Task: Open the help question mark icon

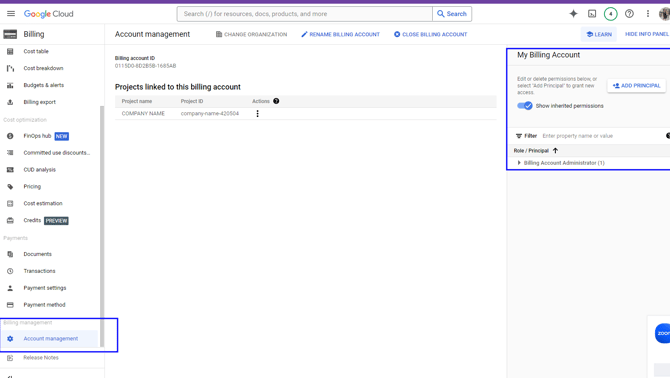Action: coord(629,14)
